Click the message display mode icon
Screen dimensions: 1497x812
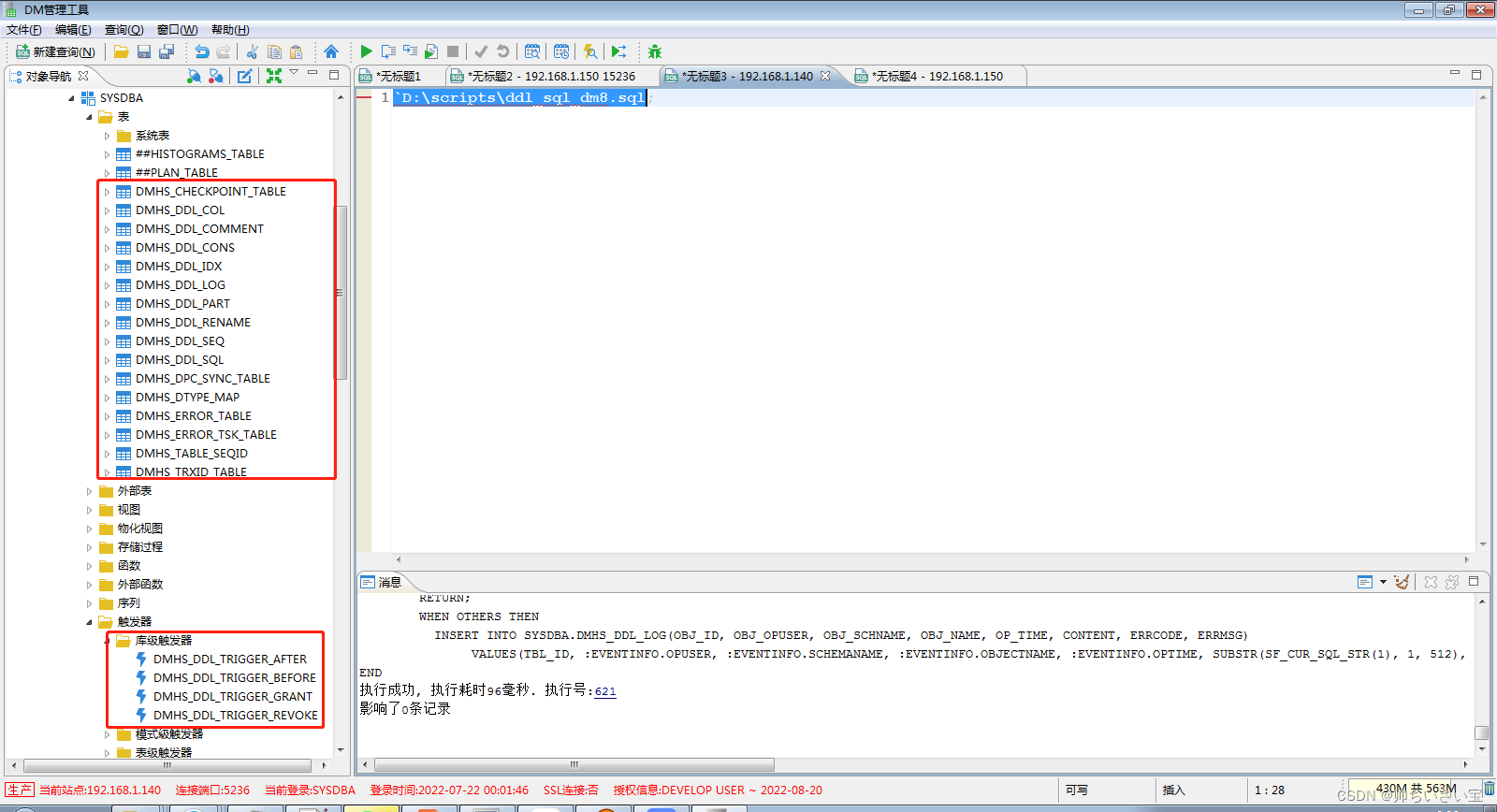(x=1365, y=582)
